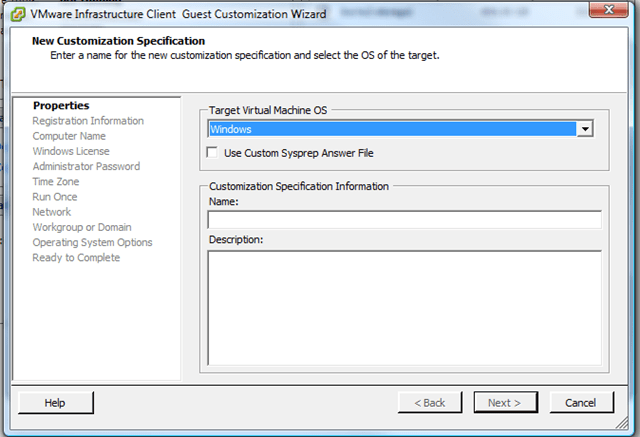Go to the Registration Information step
Screen dimensions: 640x437
[x=88, y=121]
